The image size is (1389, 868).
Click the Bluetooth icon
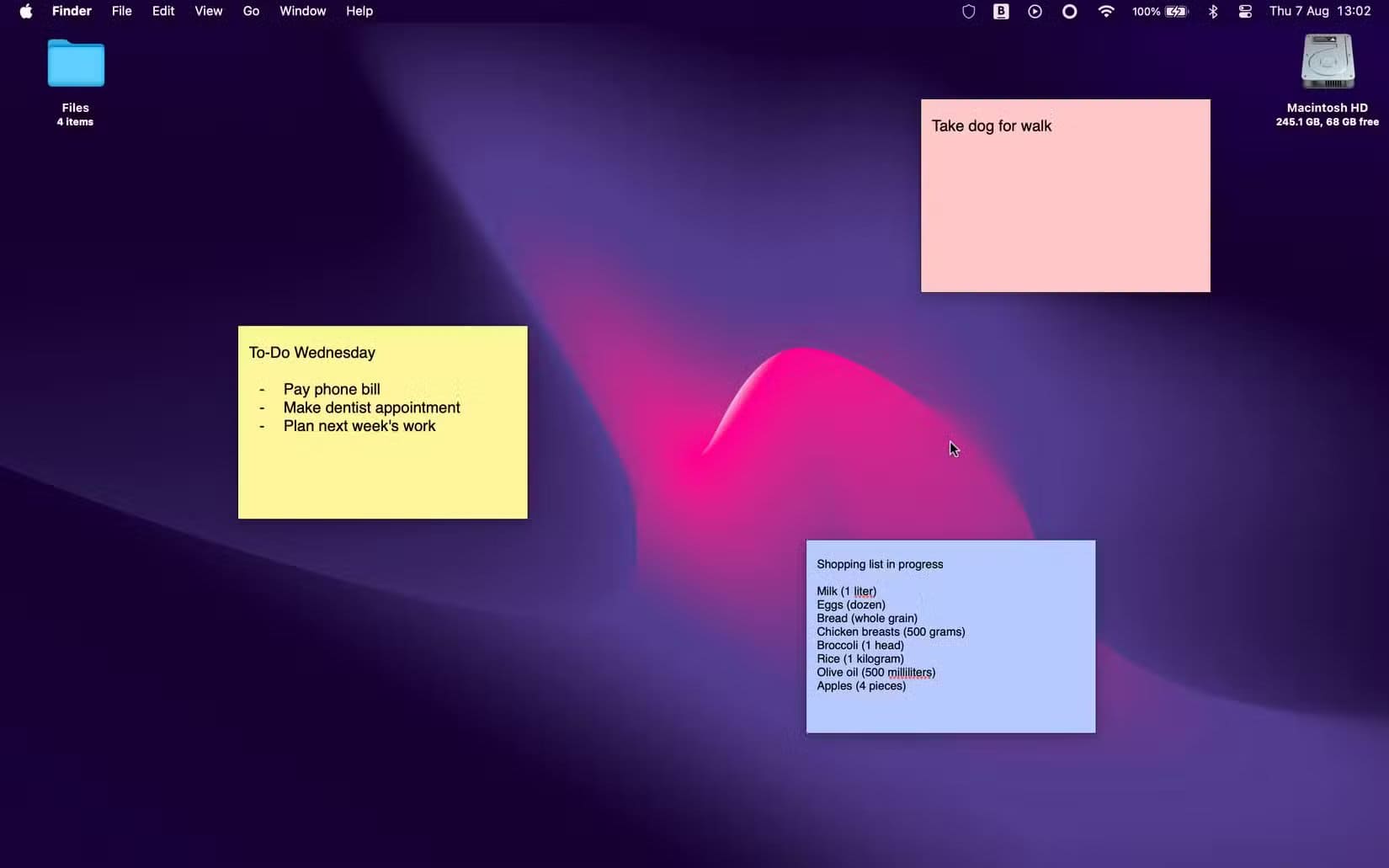pyautogui.click(x=1213, y=11)
